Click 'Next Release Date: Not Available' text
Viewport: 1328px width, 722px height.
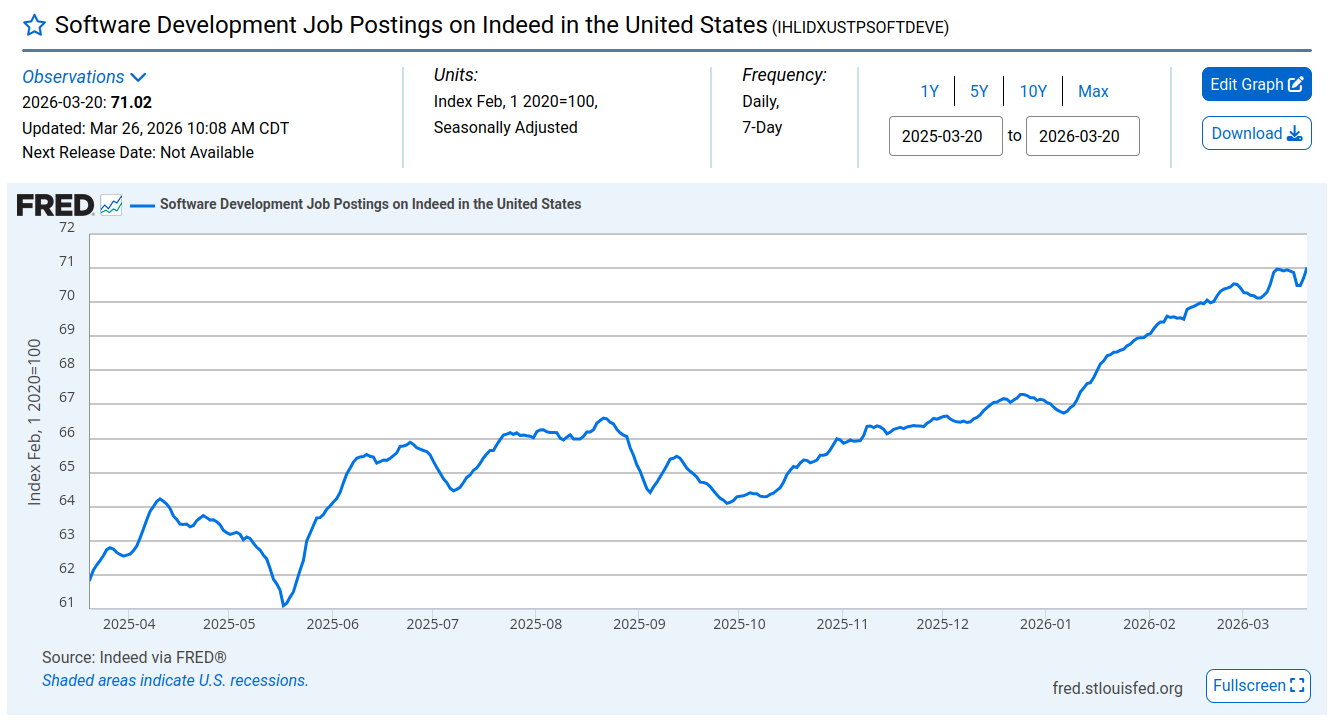pos(138,153)
